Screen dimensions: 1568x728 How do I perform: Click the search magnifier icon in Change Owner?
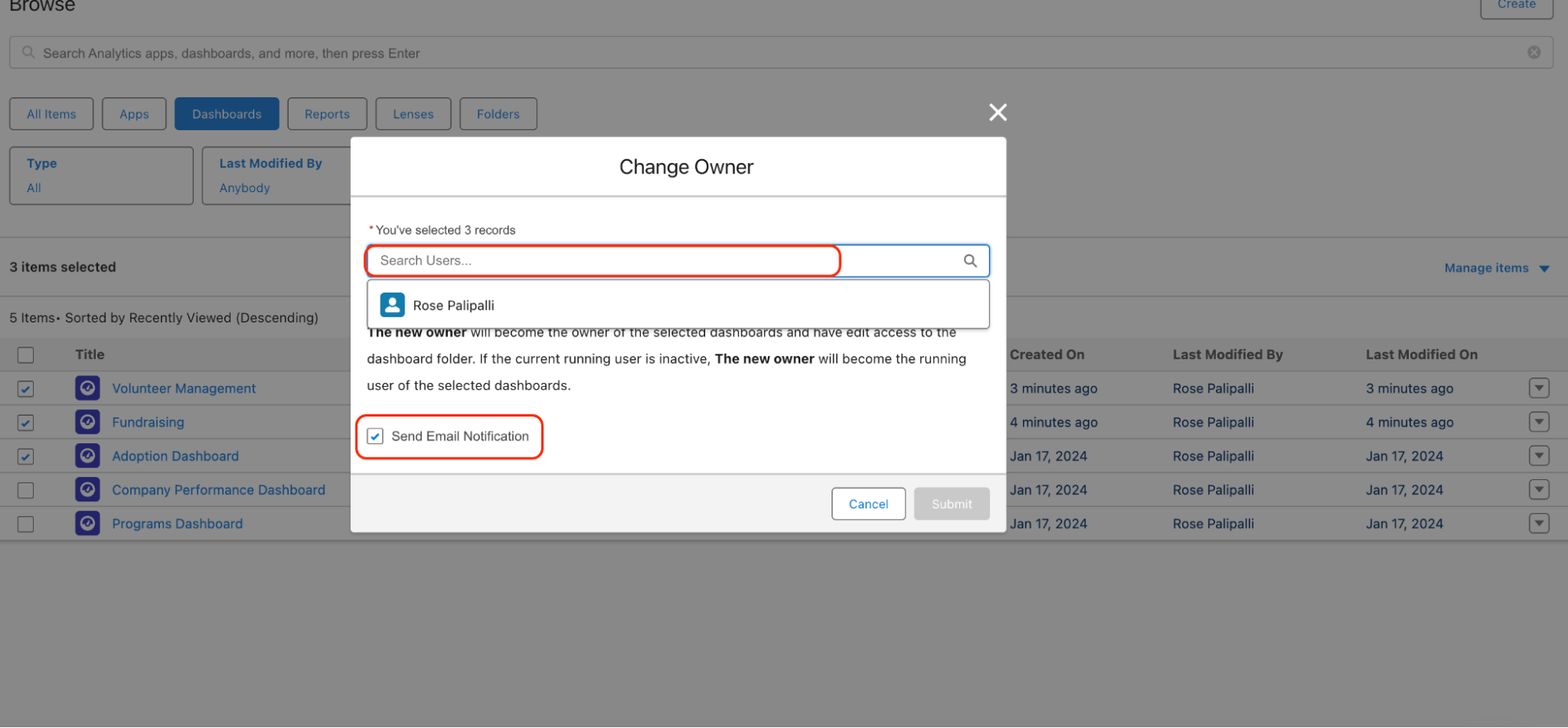pyautogui.click(x=970, y=260)
